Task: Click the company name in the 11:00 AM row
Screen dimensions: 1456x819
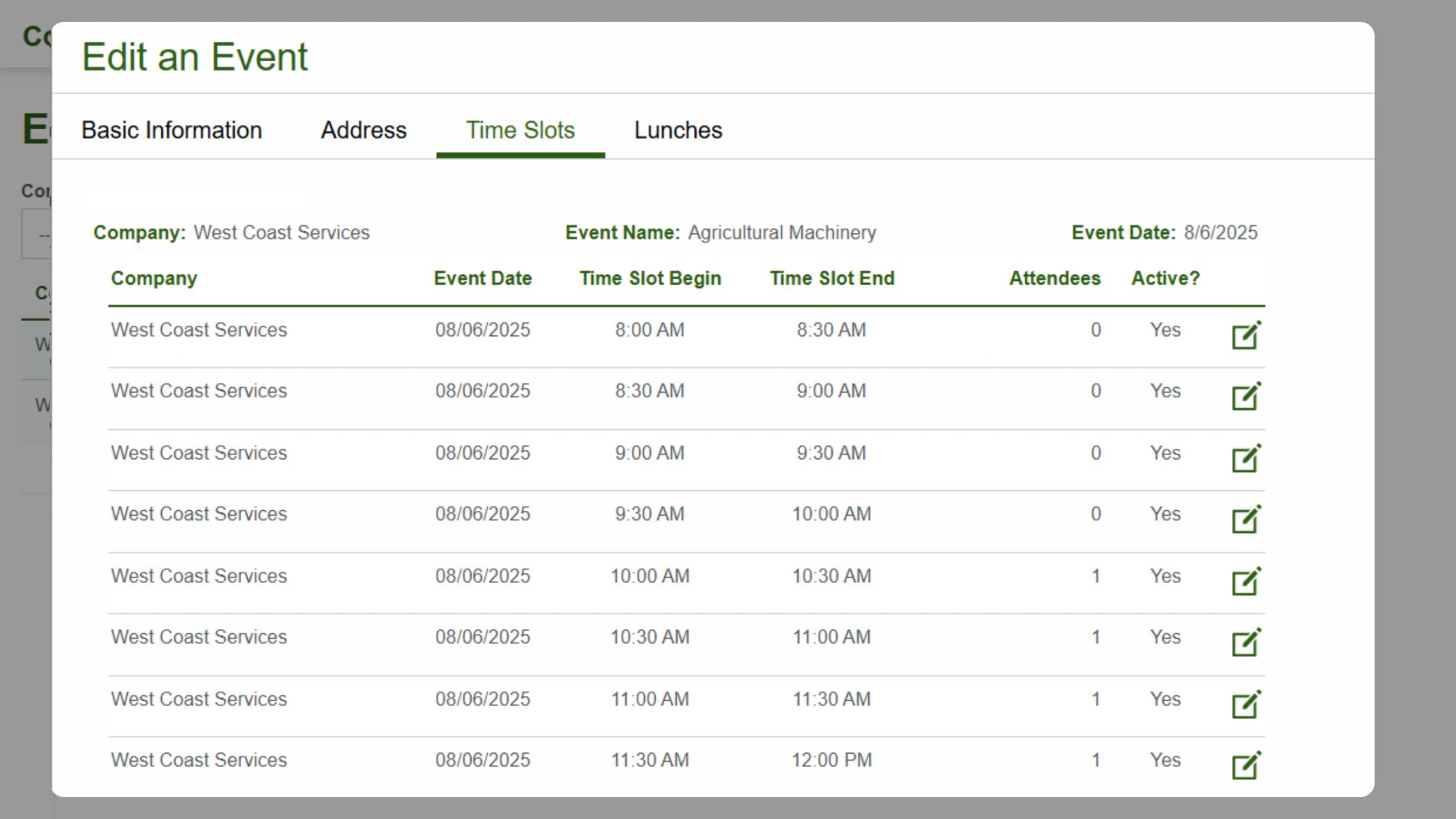Action: [199, 699]
